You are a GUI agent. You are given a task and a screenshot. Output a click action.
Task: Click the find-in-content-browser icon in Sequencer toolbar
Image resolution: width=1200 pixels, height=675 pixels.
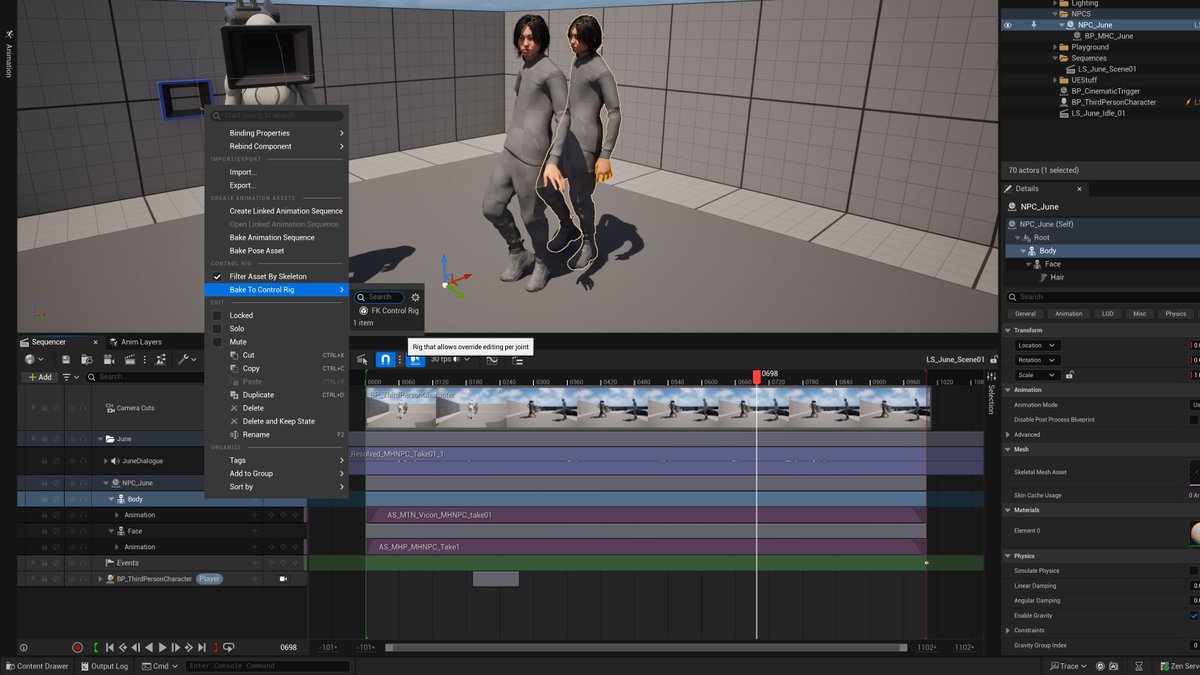87,359
